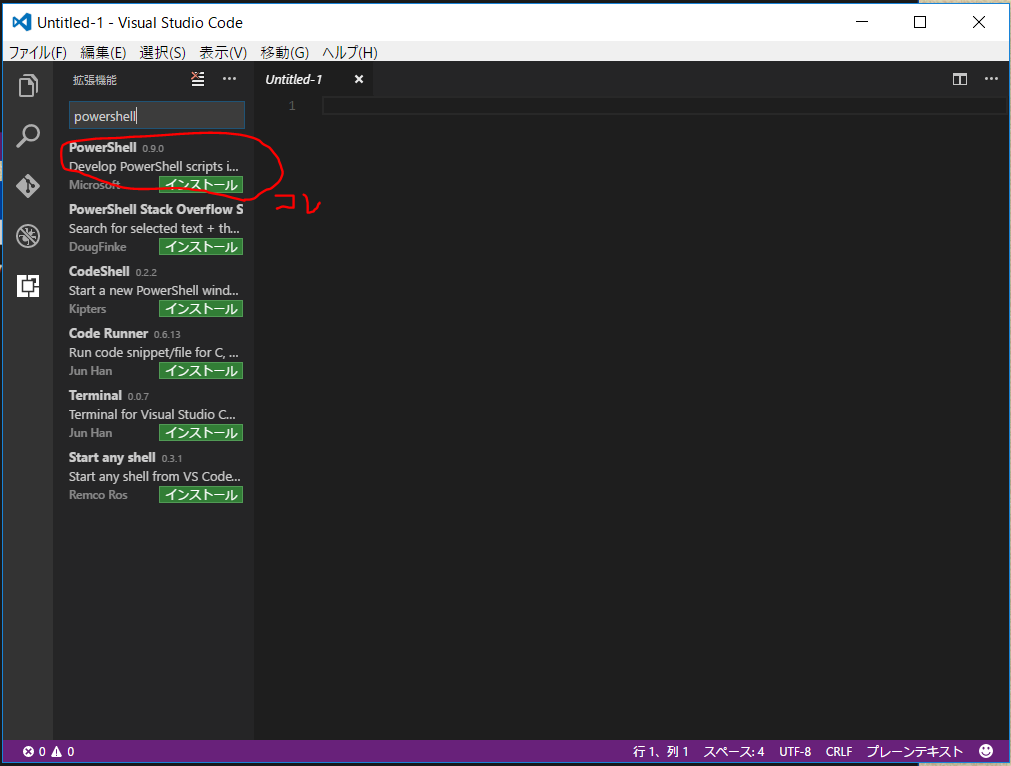This screenshot has height=766, width=1011.
Task: Minimize the Visual Studio Code window
Action: (x=862, y=22)
